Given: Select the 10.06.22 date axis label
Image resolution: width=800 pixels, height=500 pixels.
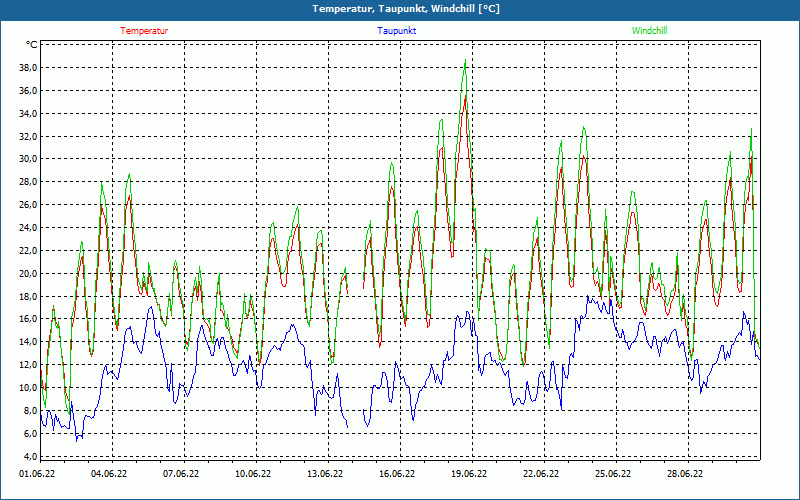Looking at the screenshot, I should [x=253, y=474].
